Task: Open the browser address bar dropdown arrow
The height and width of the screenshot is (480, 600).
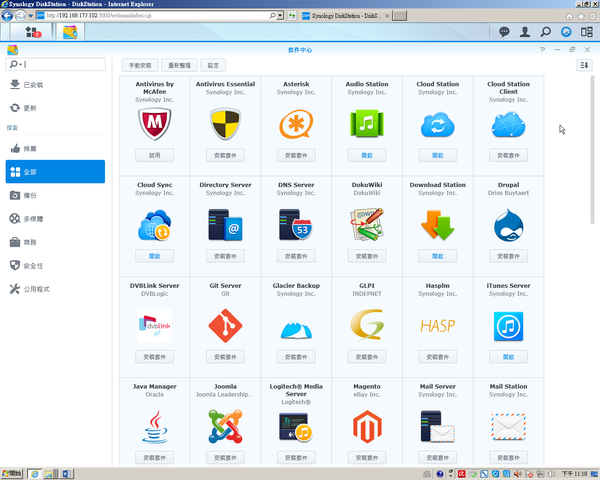Action: click(278, 16)
